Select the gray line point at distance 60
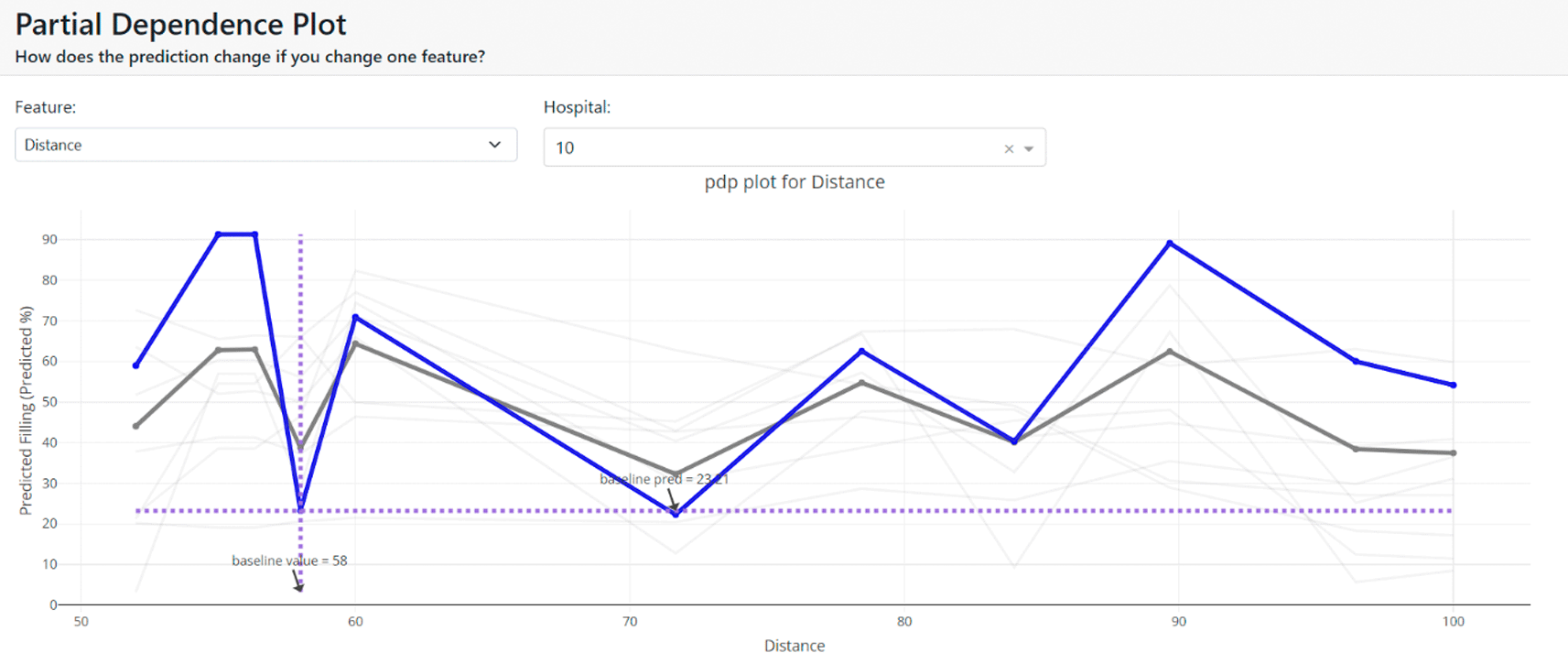Image resolution: width=1568 pixels, height=653 pixels. point(355,343)
